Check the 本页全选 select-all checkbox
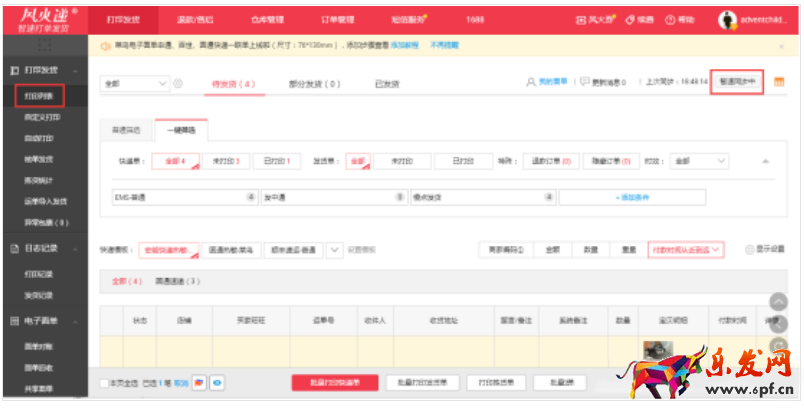This screenshot has width=804, height=410. click(105, 383)
